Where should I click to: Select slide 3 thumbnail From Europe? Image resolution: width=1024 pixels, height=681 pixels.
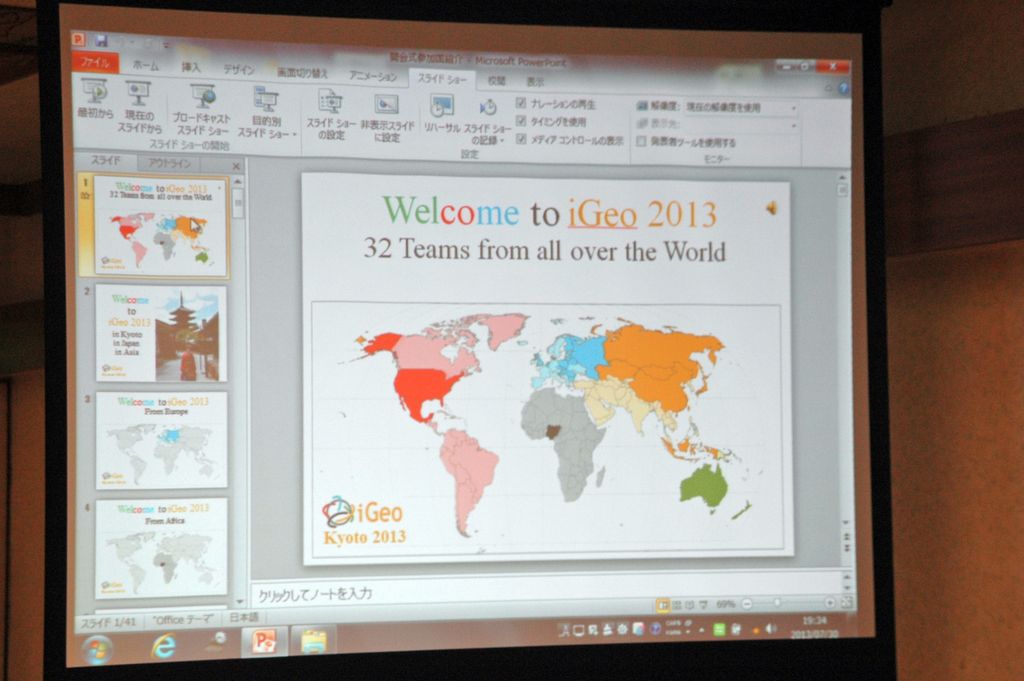[161, 439]
